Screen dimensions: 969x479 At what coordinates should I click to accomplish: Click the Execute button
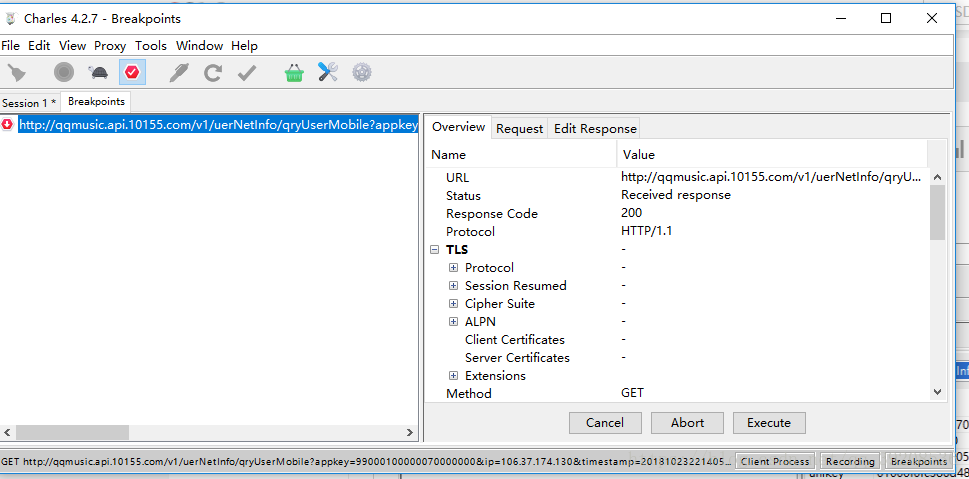[x=769, y=423]
